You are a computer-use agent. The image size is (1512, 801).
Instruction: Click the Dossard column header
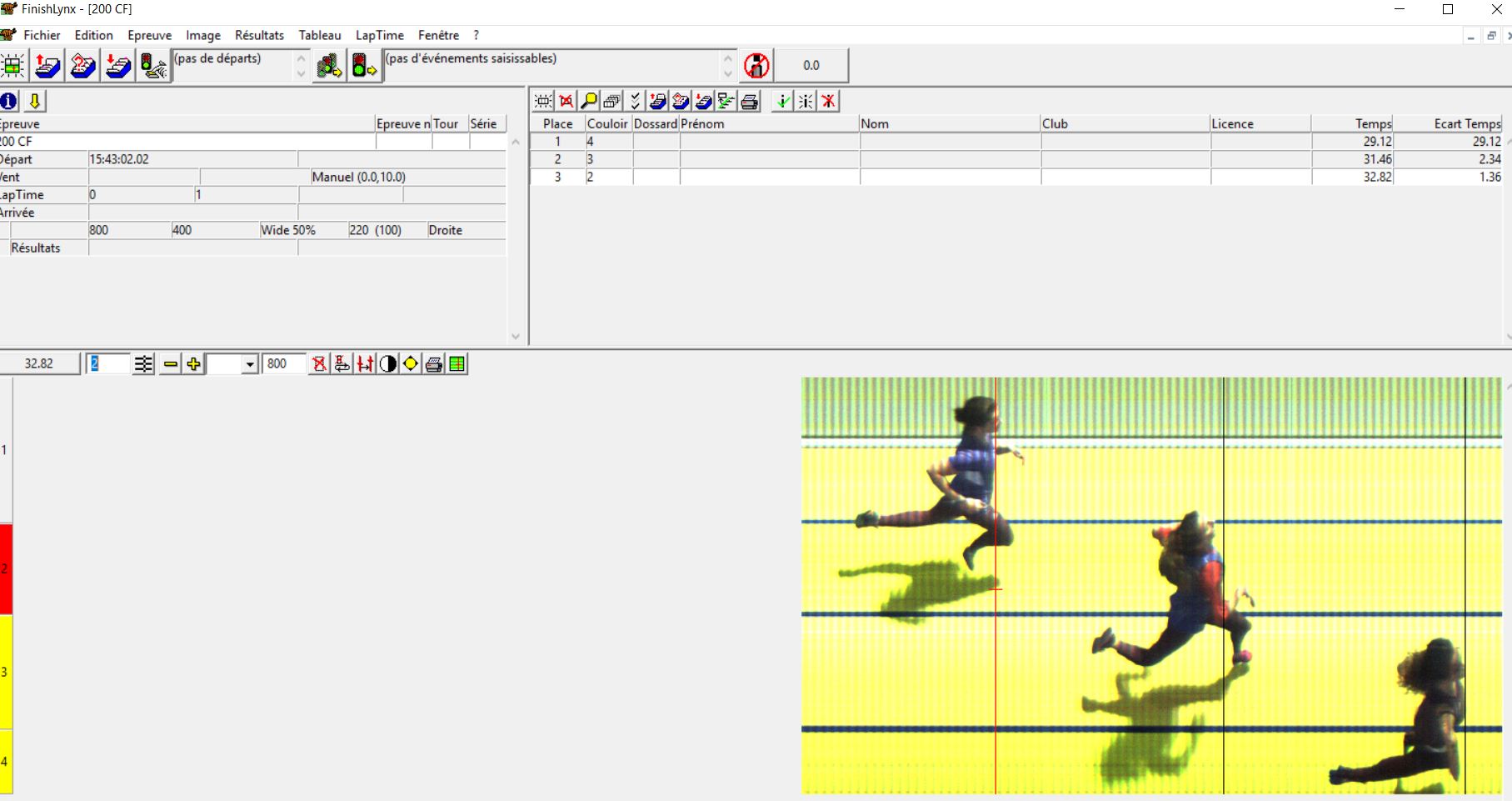pos(656,123)
